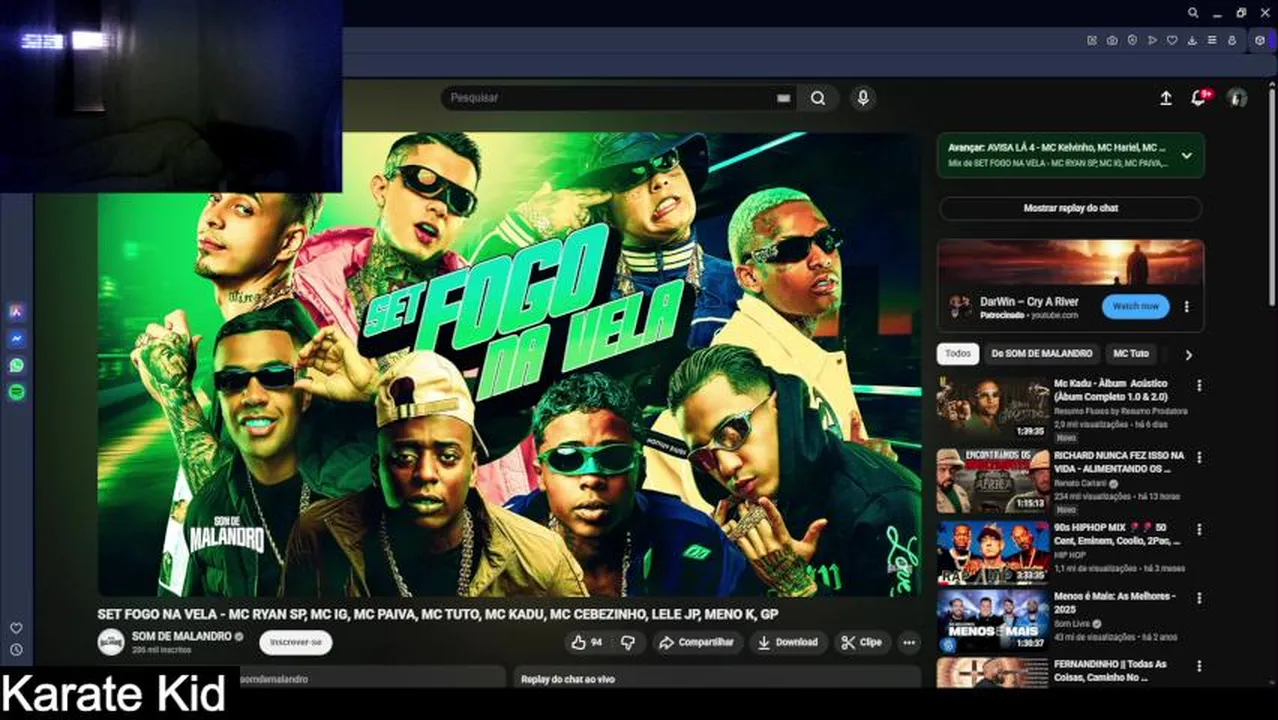This screenshot has height=720, width=1278.
Task: Select the De SOM DE MALANDRO filter chip
Action: pyautogui.click(x=1041, y=354)
